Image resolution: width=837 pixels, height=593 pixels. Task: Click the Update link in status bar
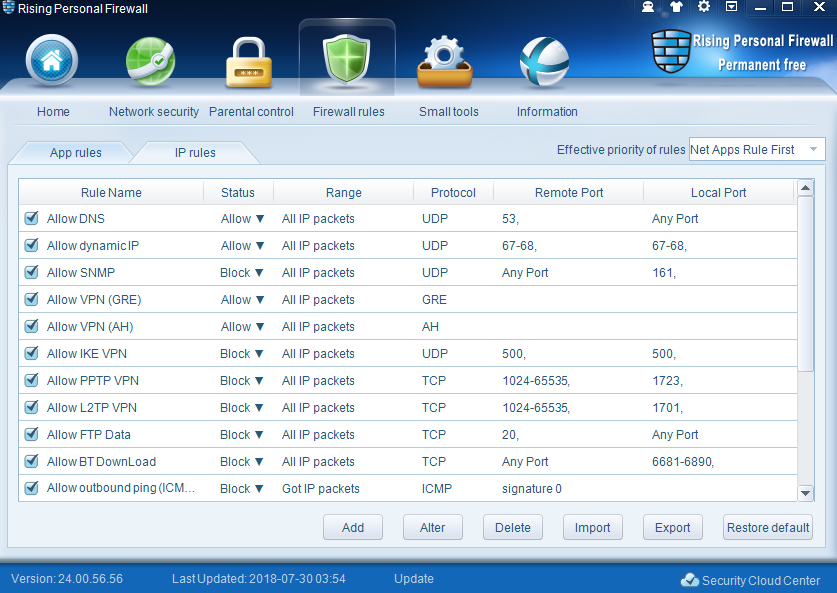click(x=414, y=579)
